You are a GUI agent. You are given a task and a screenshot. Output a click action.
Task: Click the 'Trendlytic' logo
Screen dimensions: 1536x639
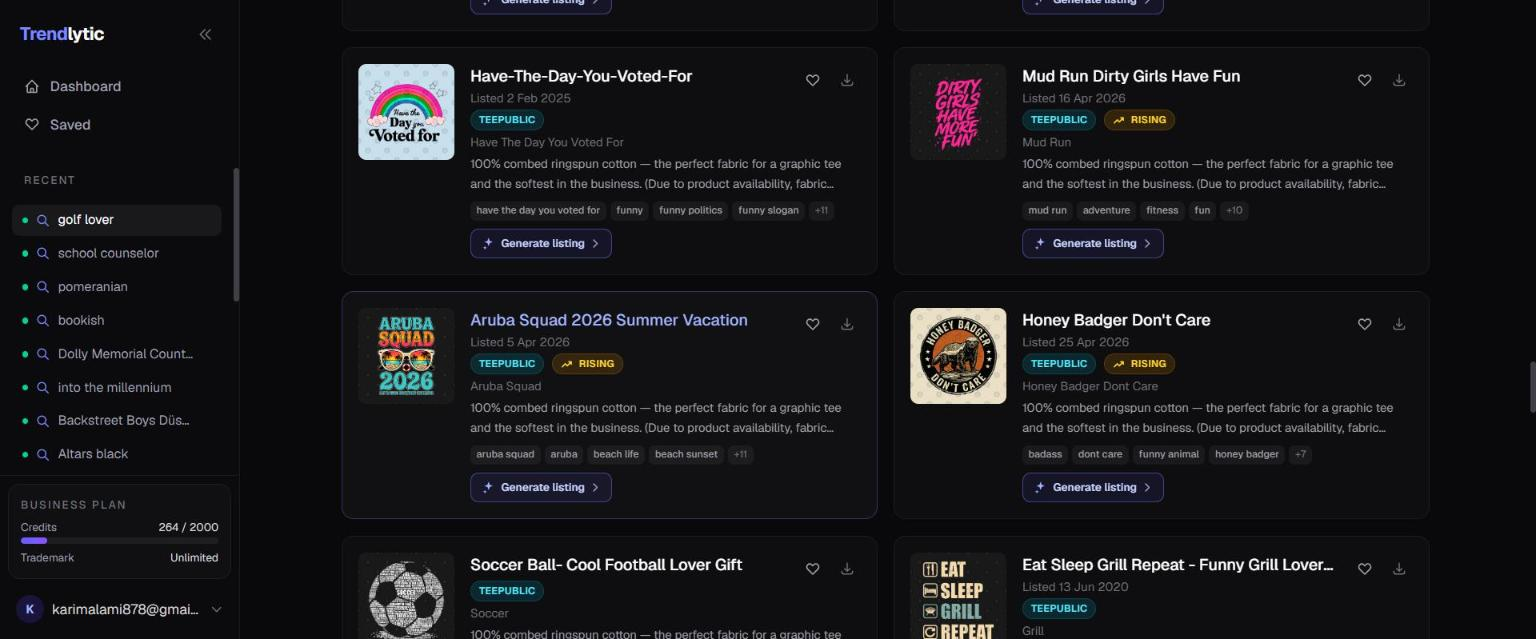click(x=62, y=34)
